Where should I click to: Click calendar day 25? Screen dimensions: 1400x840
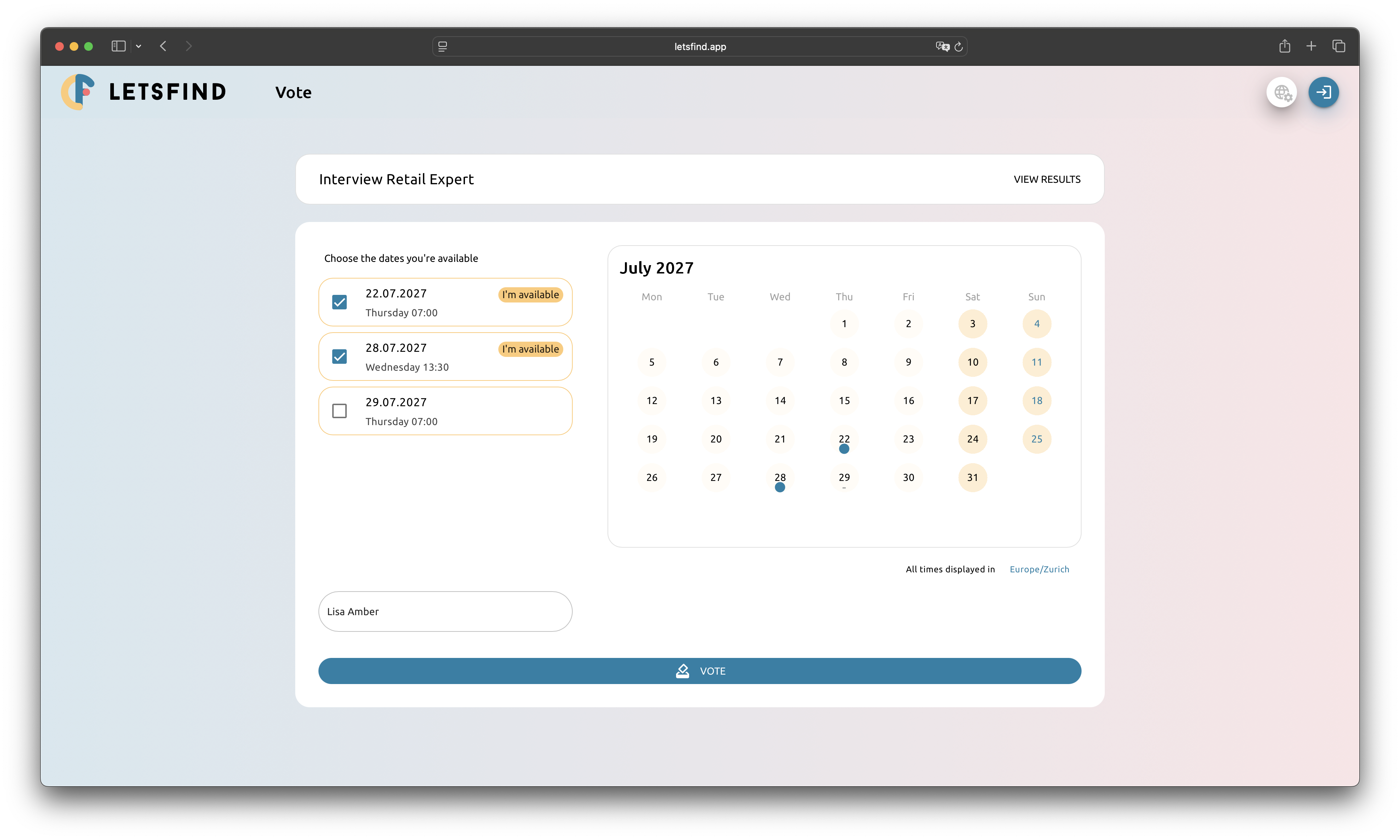tap(1037, 439)
